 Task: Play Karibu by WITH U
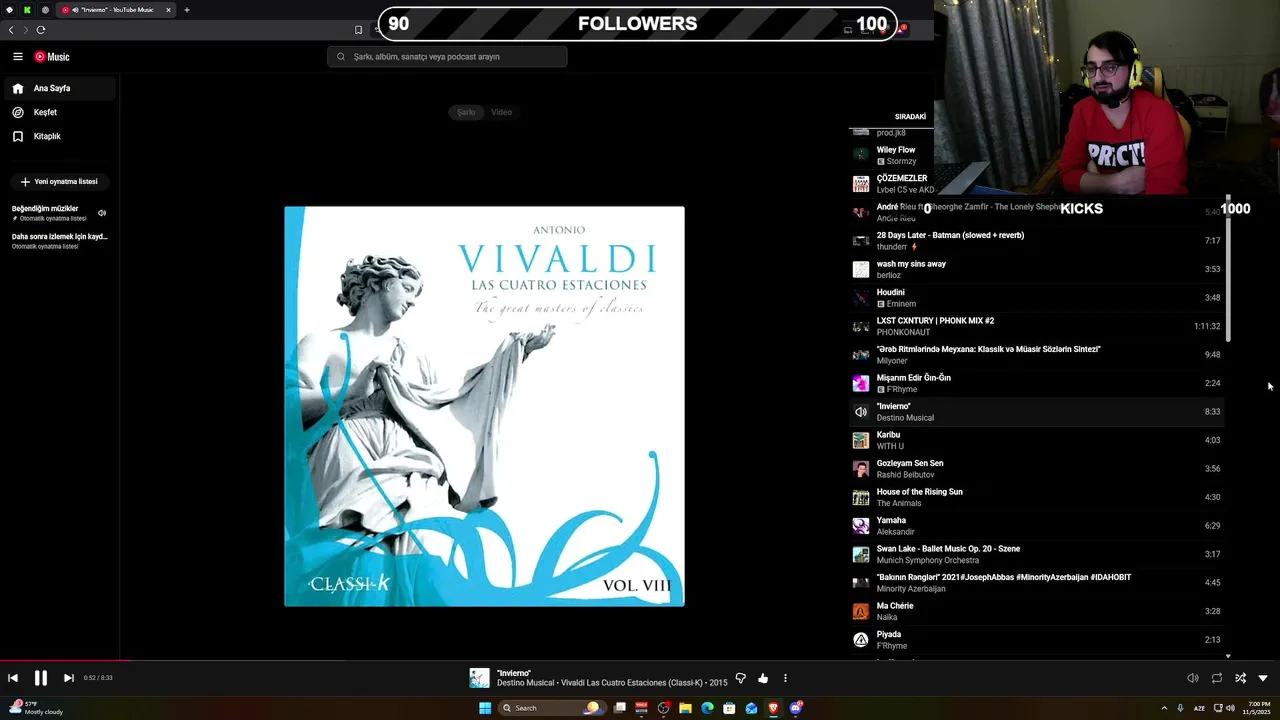click(x=1036, y=440)
